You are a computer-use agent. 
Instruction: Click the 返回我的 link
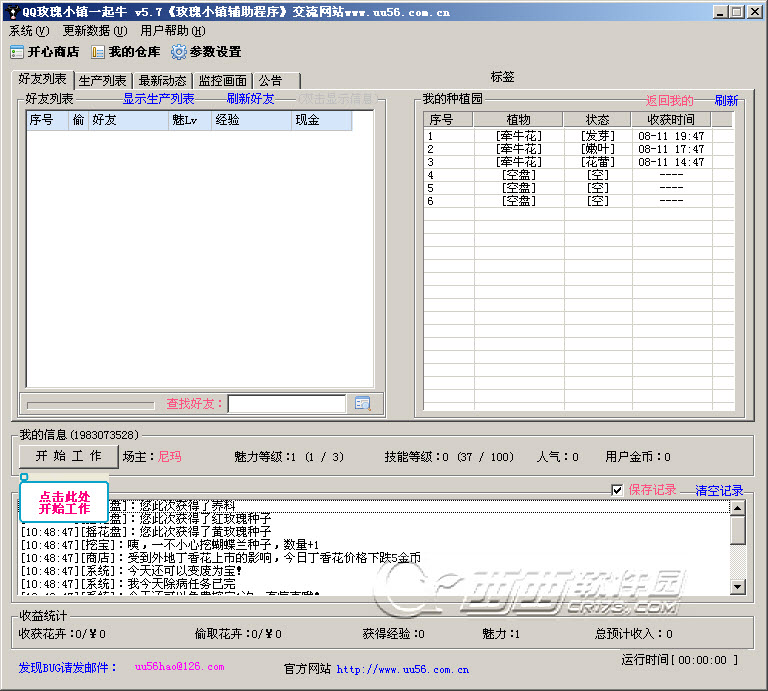[670, 100]
